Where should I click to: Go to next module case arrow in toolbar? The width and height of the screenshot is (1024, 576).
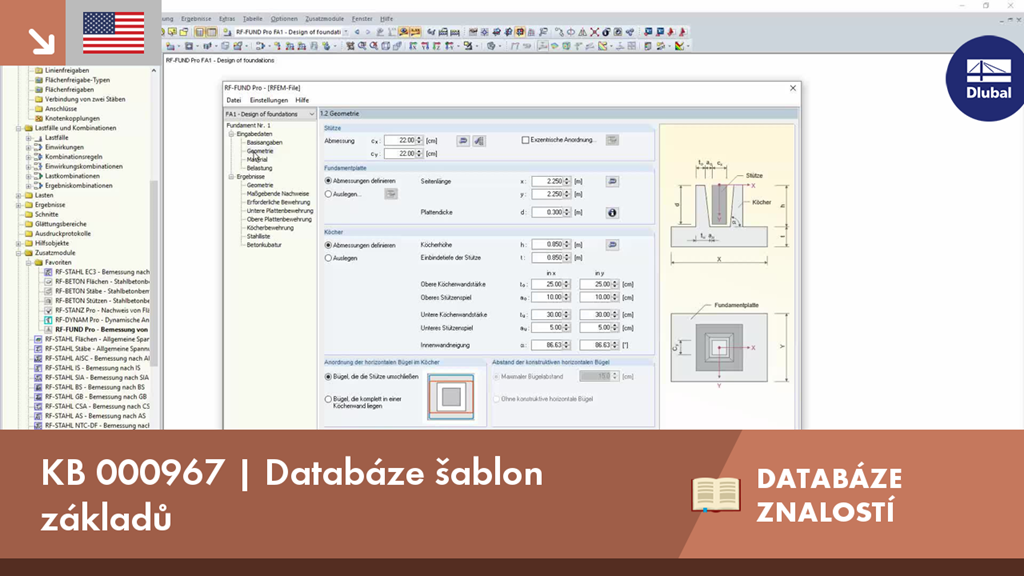368,31
